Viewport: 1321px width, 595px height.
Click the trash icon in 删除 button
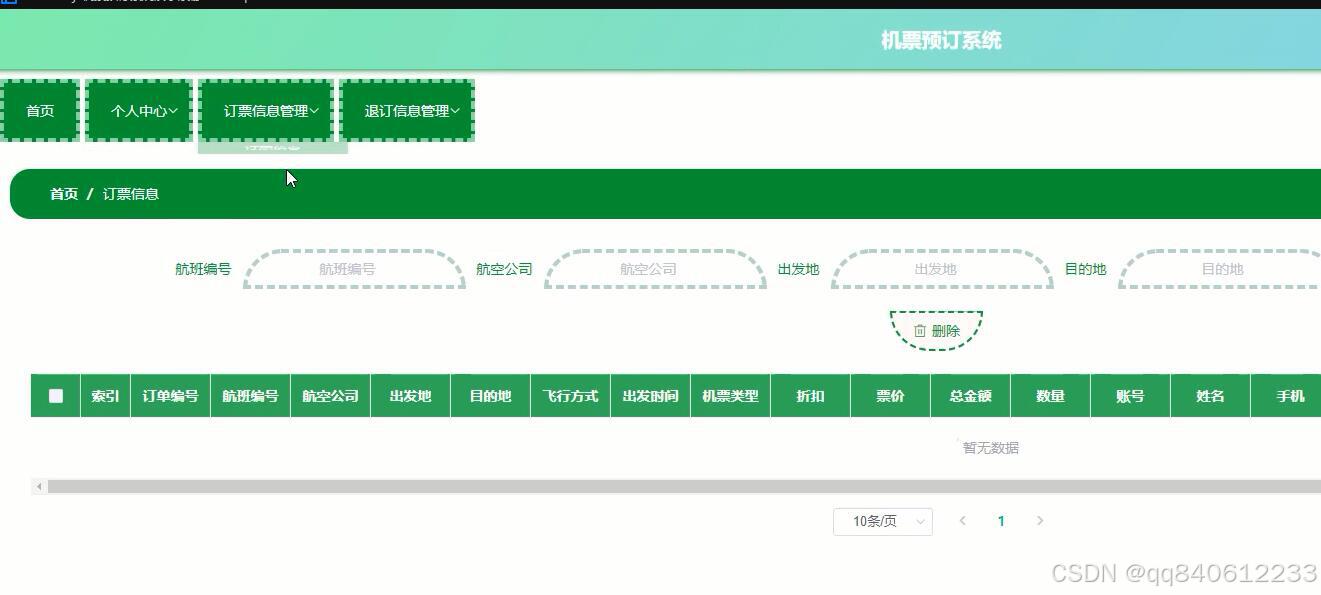pyautogui.click(x=920, y=331)
